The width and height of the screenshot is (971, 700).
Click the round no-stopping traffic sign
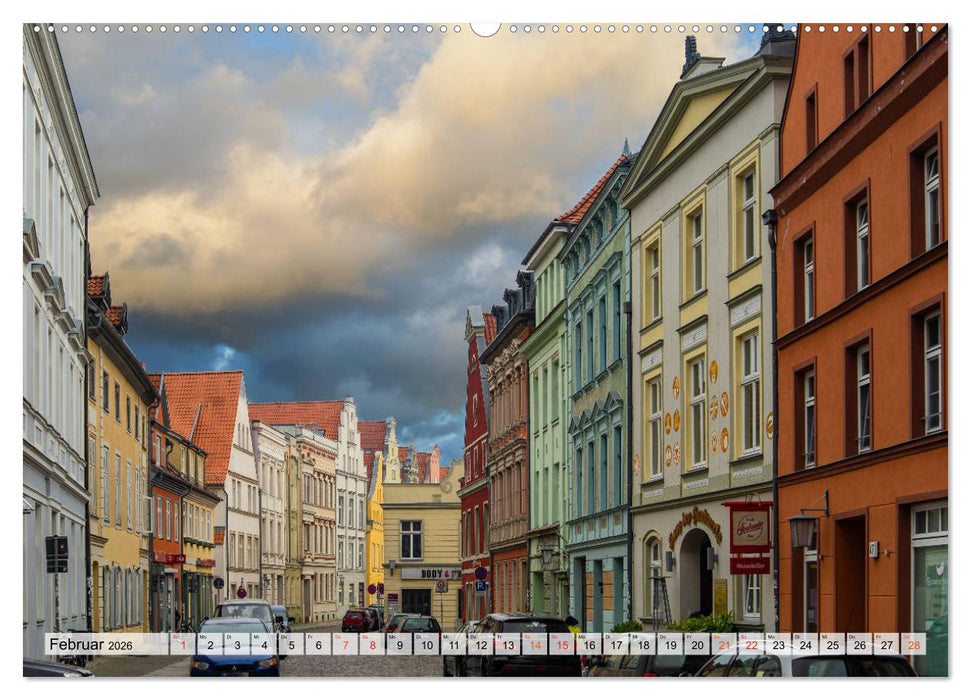(x=481, y=572)
